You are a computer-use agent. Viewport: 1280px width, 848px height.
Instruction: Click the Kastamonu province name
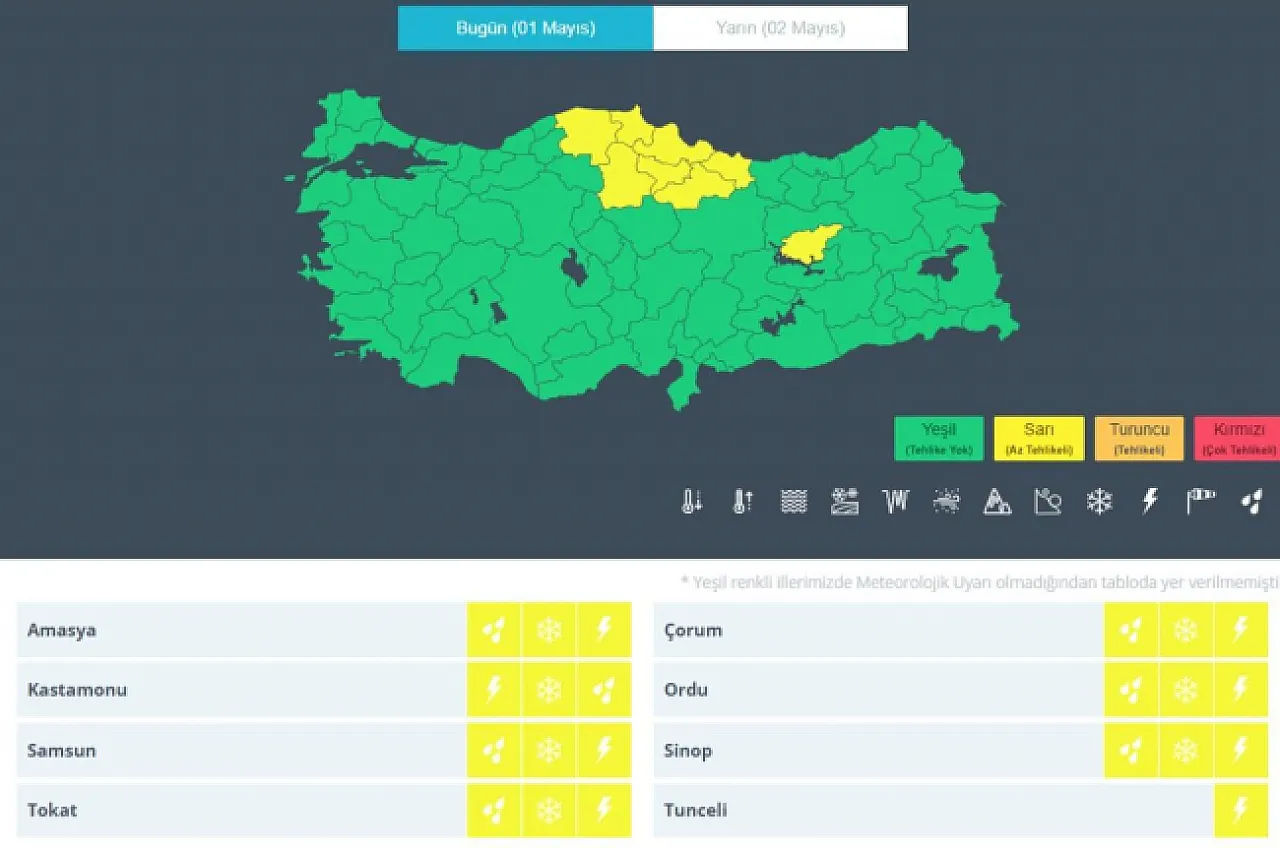pyautogui.click(x=77, y=690)
